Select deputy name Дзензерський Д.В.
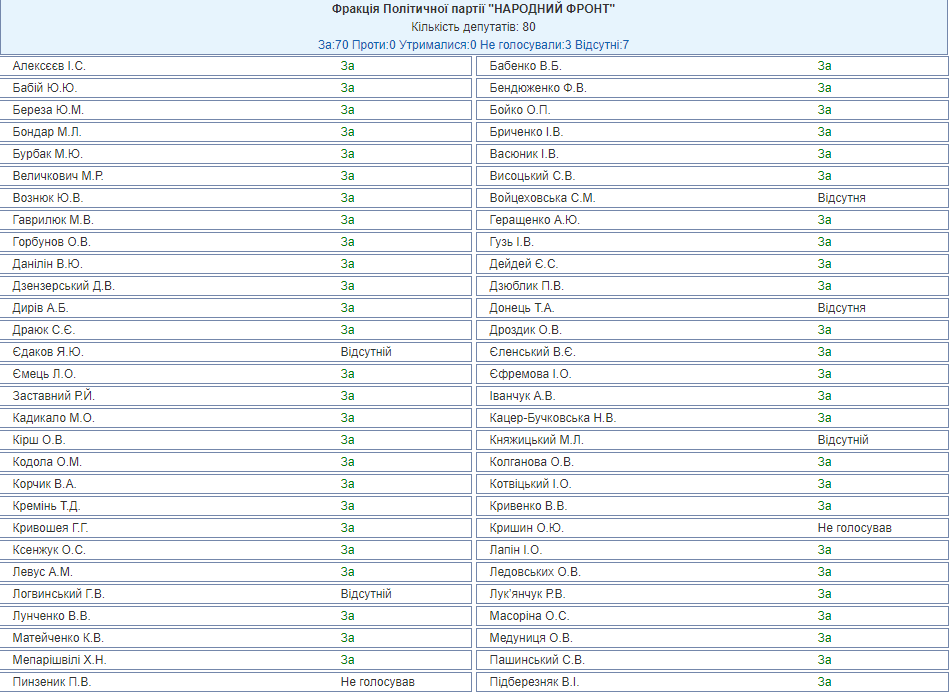 63,286
